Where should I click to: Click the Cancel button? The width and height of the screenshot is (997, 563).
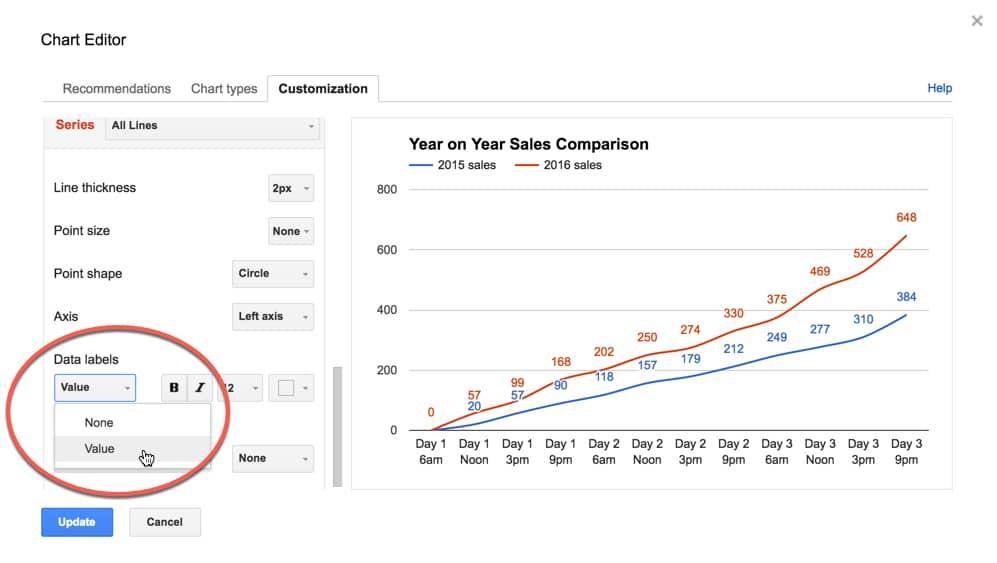coord(165,522)
